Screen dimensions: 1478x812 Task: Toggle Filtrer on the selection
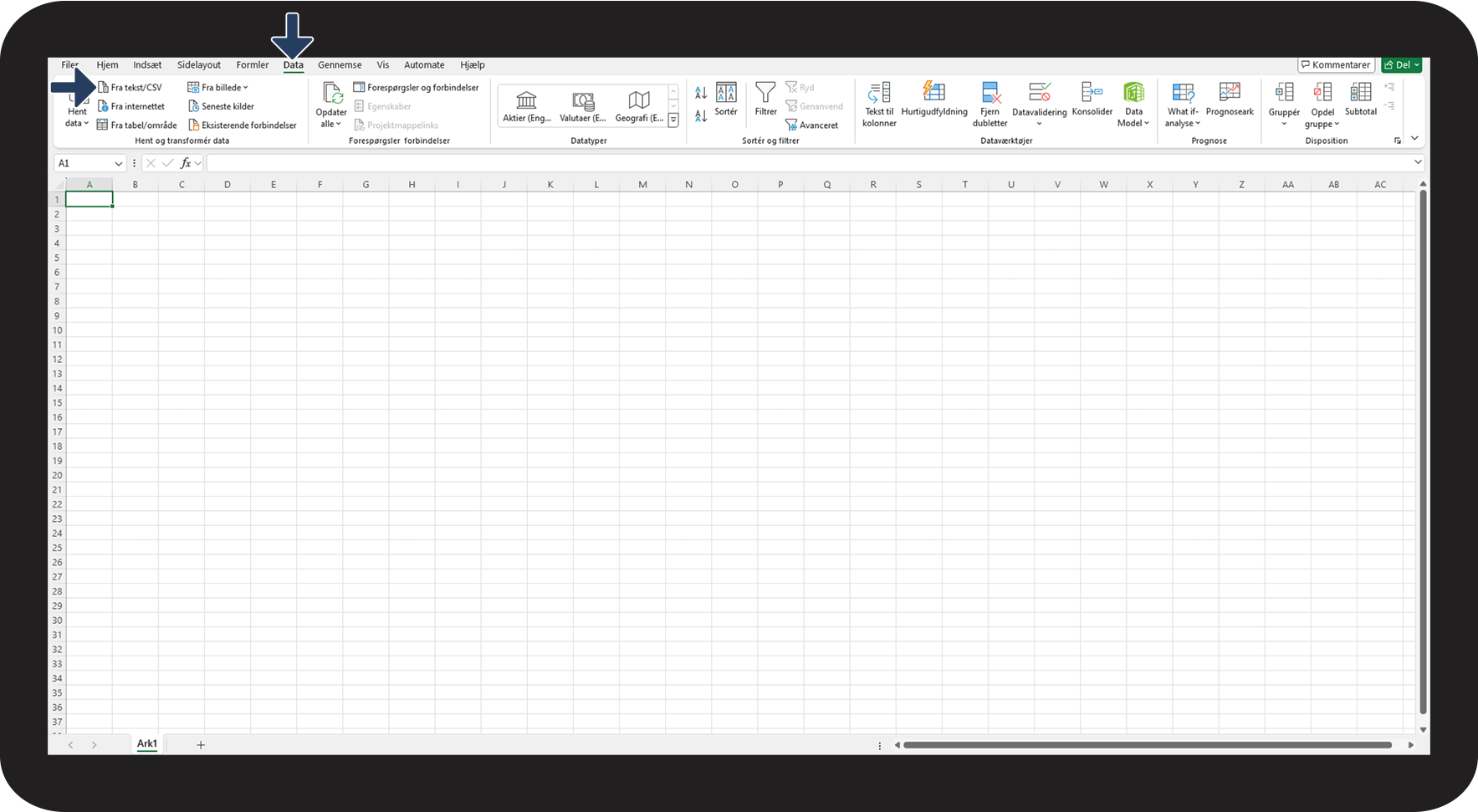[x=765, y=100]
